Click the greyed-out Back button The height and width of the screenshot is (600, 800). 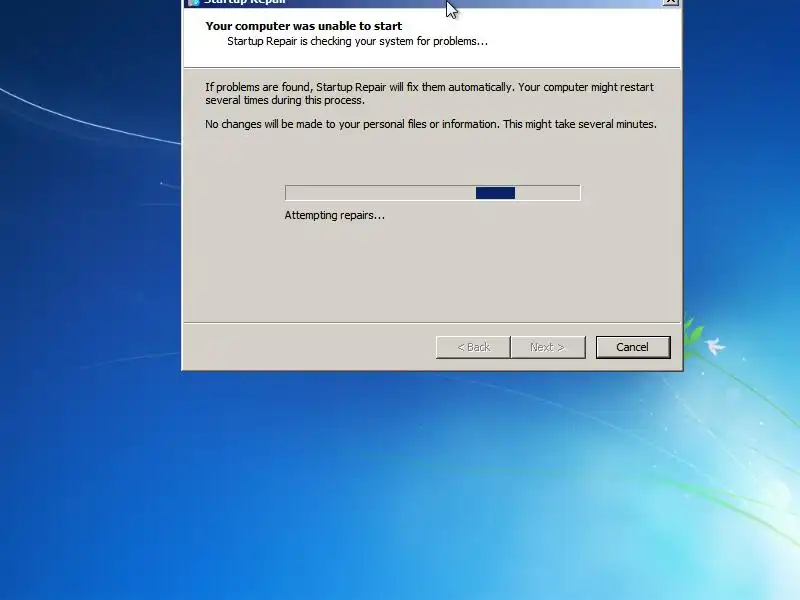[x=473, y=347]
